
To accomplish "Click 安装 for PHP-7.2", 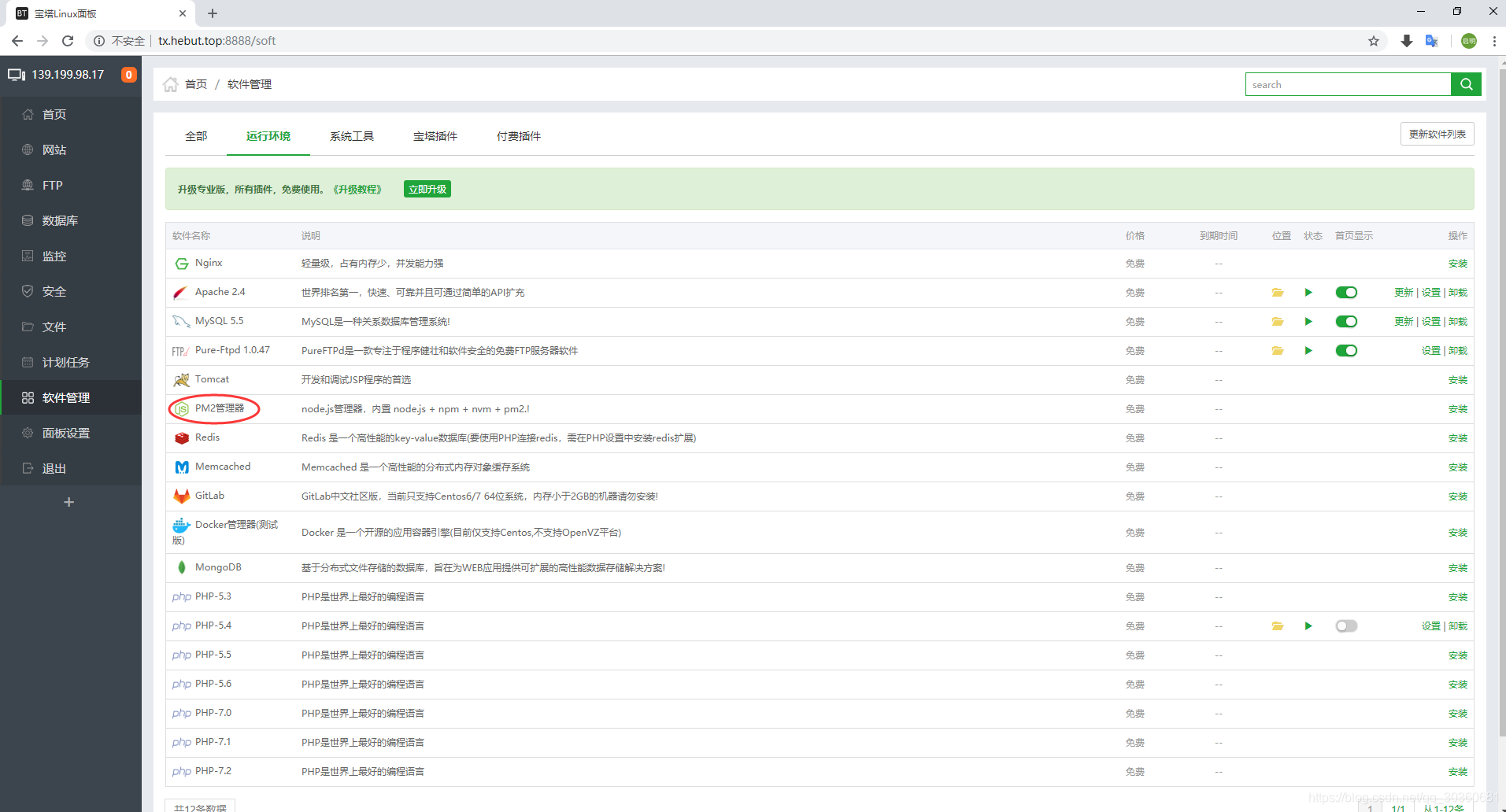I will (1458, 772).
